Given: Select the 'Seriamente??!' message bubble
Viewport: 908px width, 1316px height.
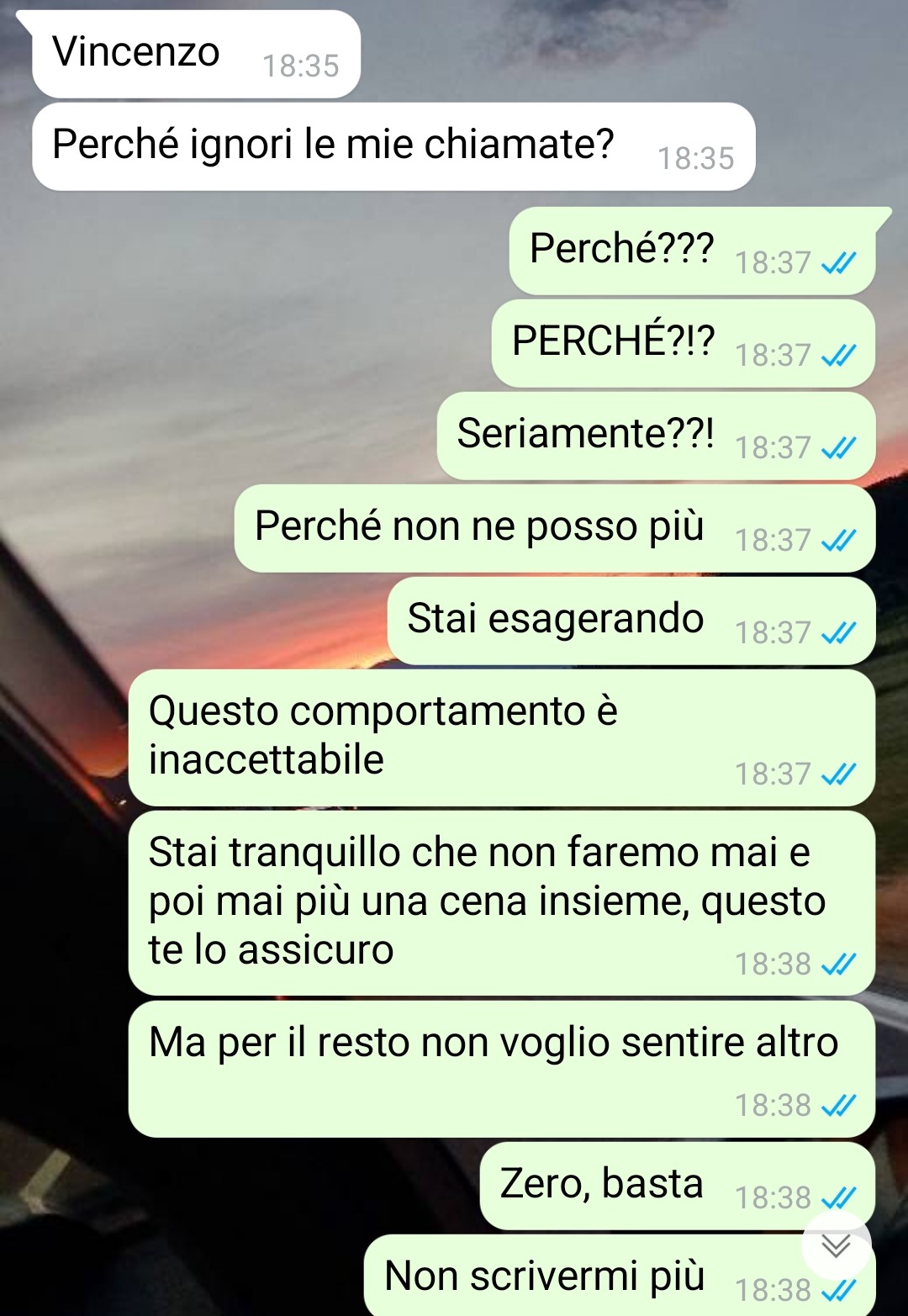Looking at the screenshot, I should [656, 436].
